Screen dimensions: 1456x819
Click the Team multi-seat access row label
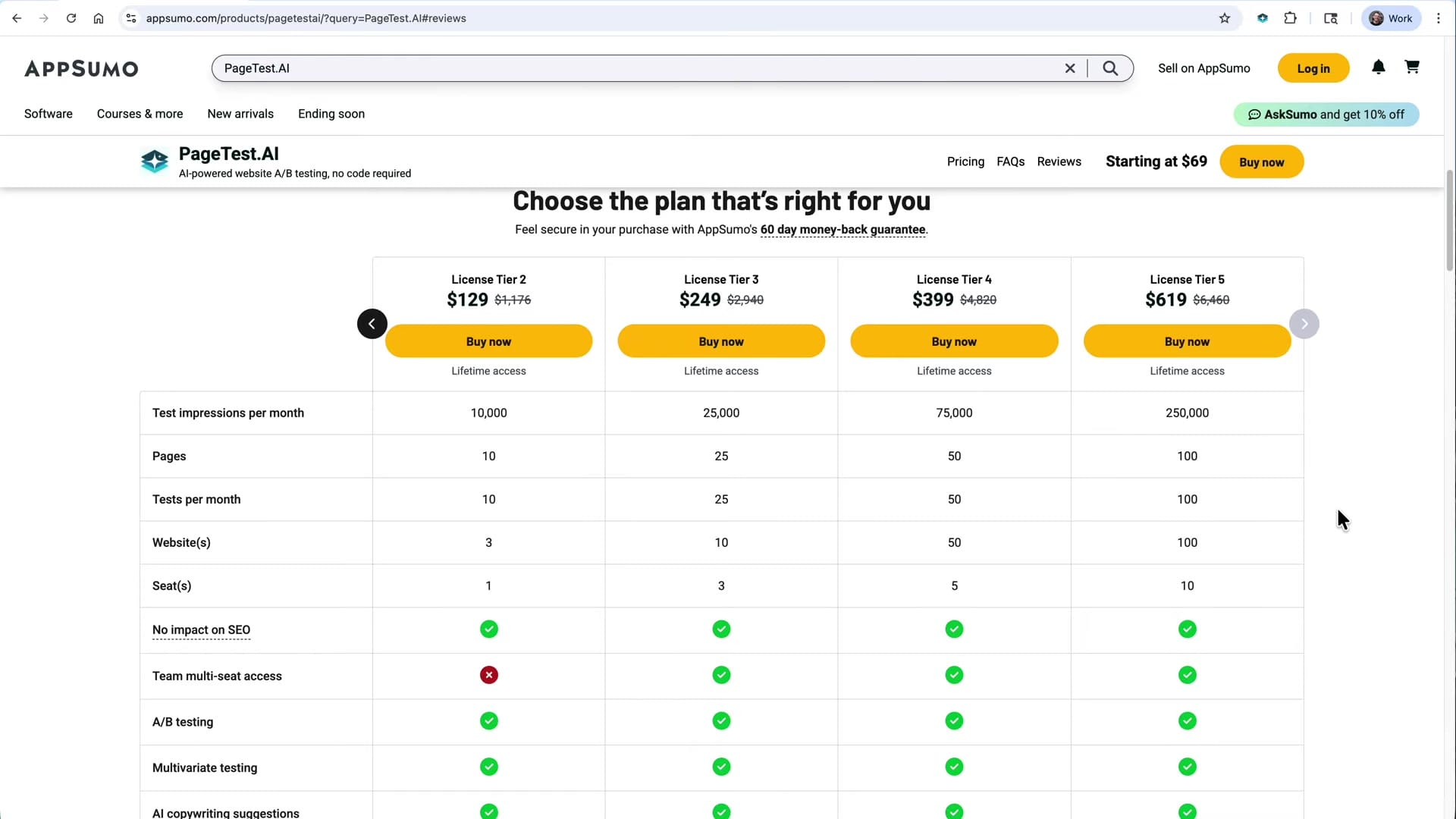coord(217,676)
